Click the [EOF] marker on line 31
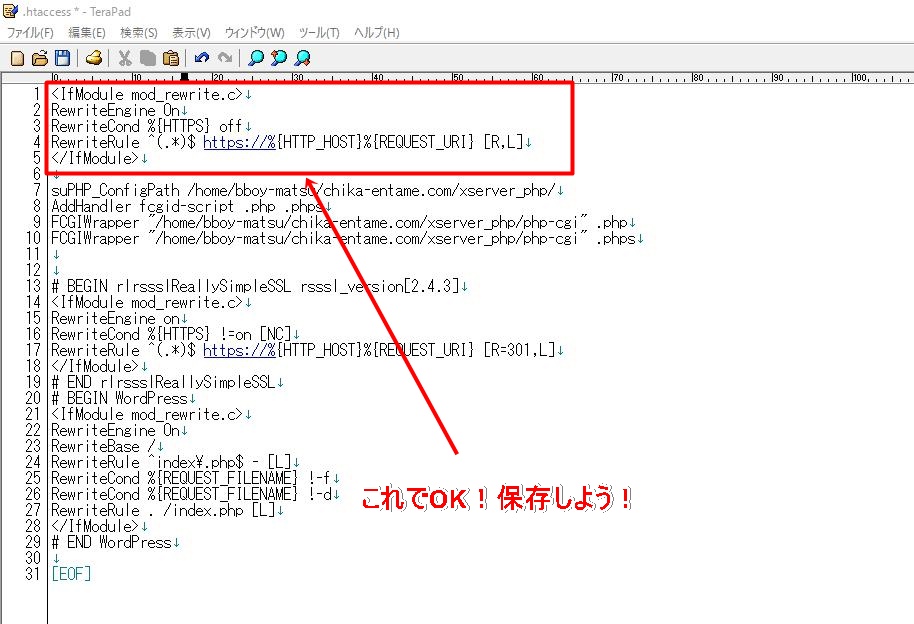The height and width of the screenshot is (624, 914). 71,574
